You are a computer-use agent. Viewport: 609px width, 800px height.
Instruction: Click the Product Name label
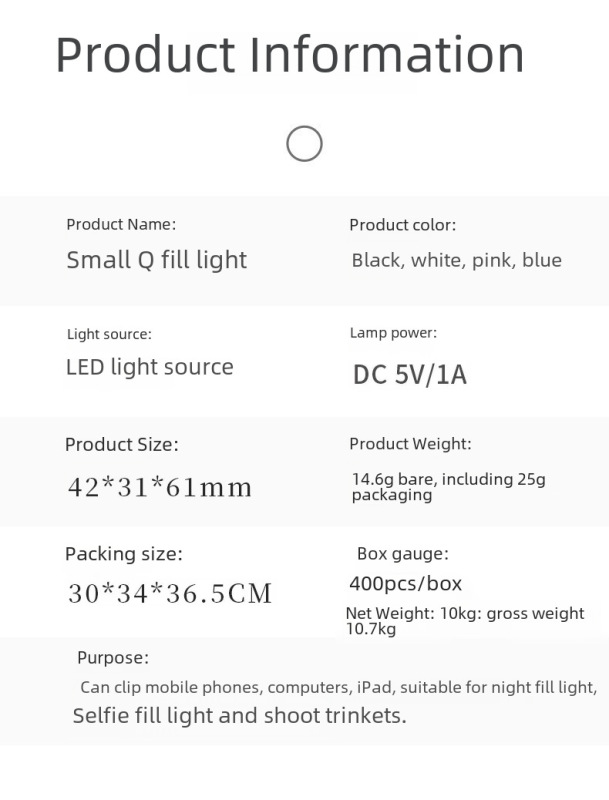[121, 225]
